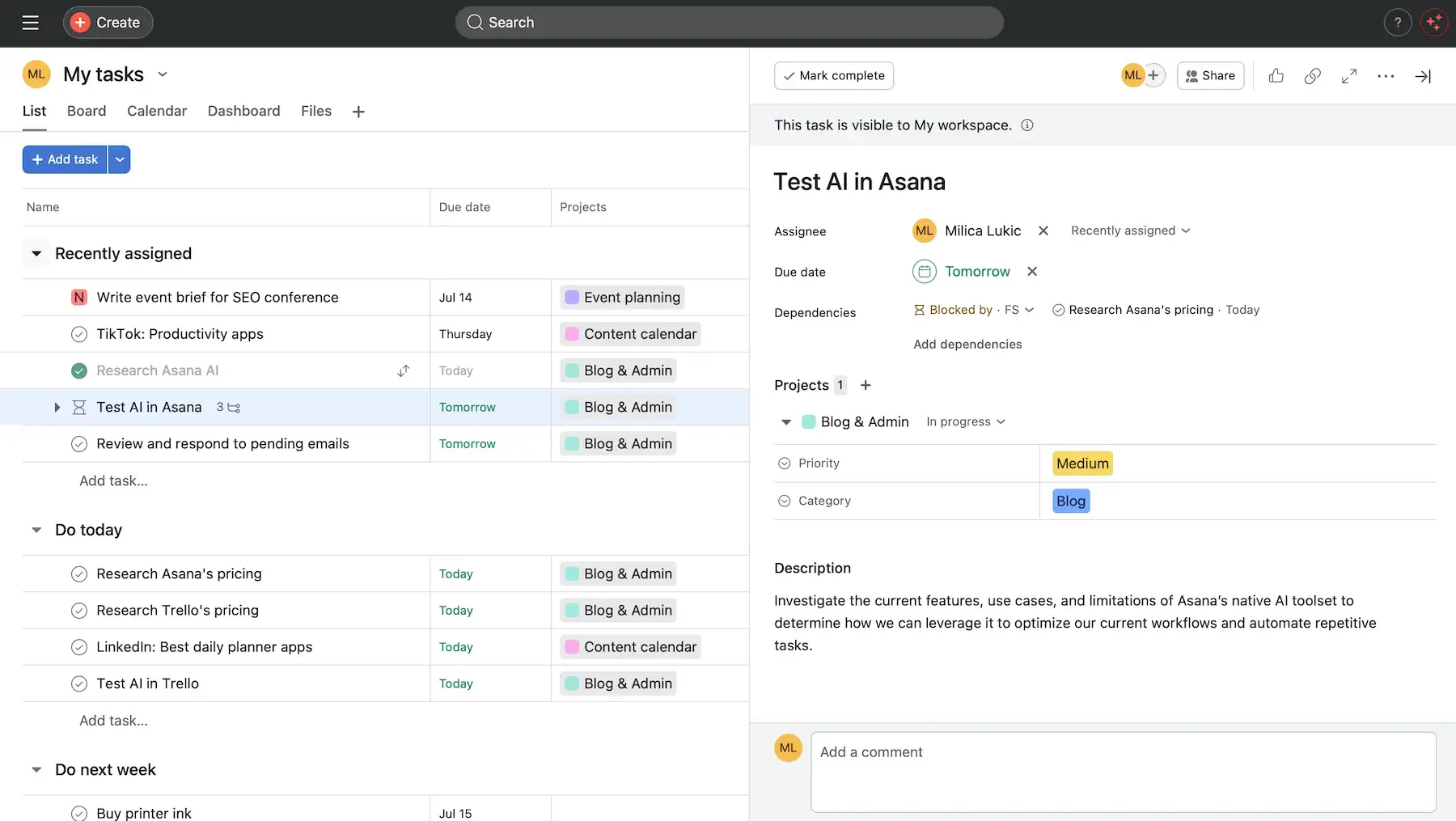Switch to Dashboard tab
Image resolution: width=1456 pixels, height=821 pixels.
pyautogui.click(x=243, y=111)
